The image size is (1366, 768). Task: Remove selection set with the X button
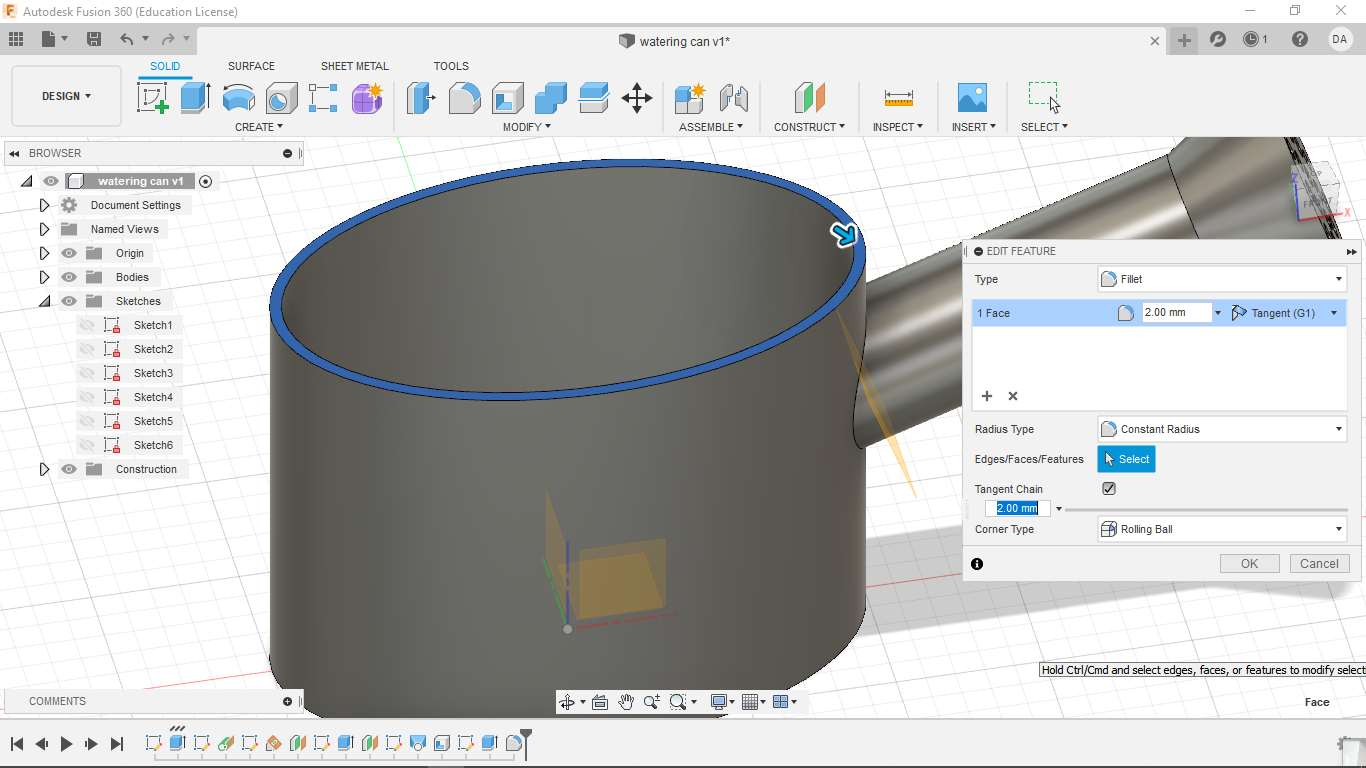point(1012,396)
